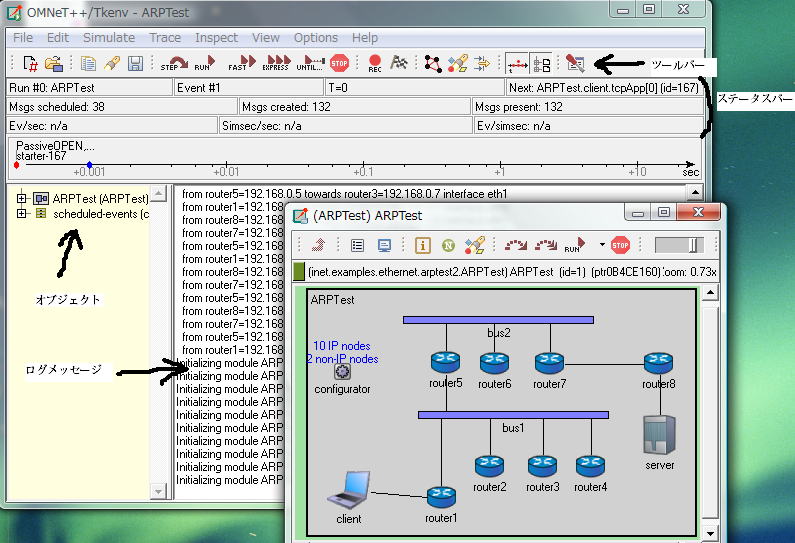Select the client laptop node
The image size is (795, 543).
click(349, 490)
